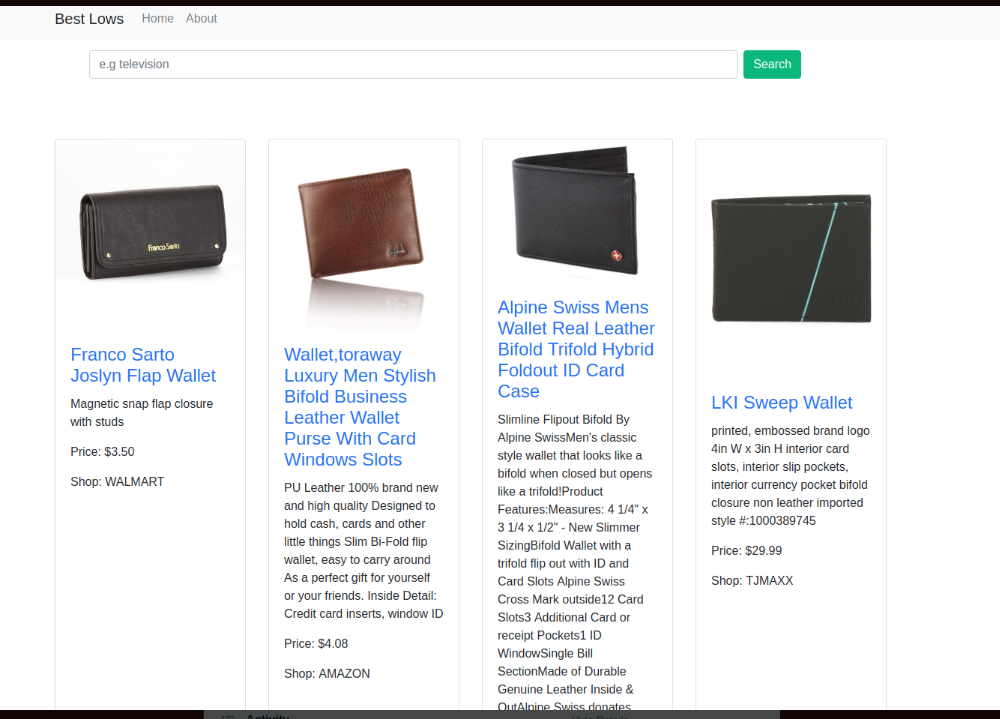Open the Best Lows brand link

click(x=89, y=19)
